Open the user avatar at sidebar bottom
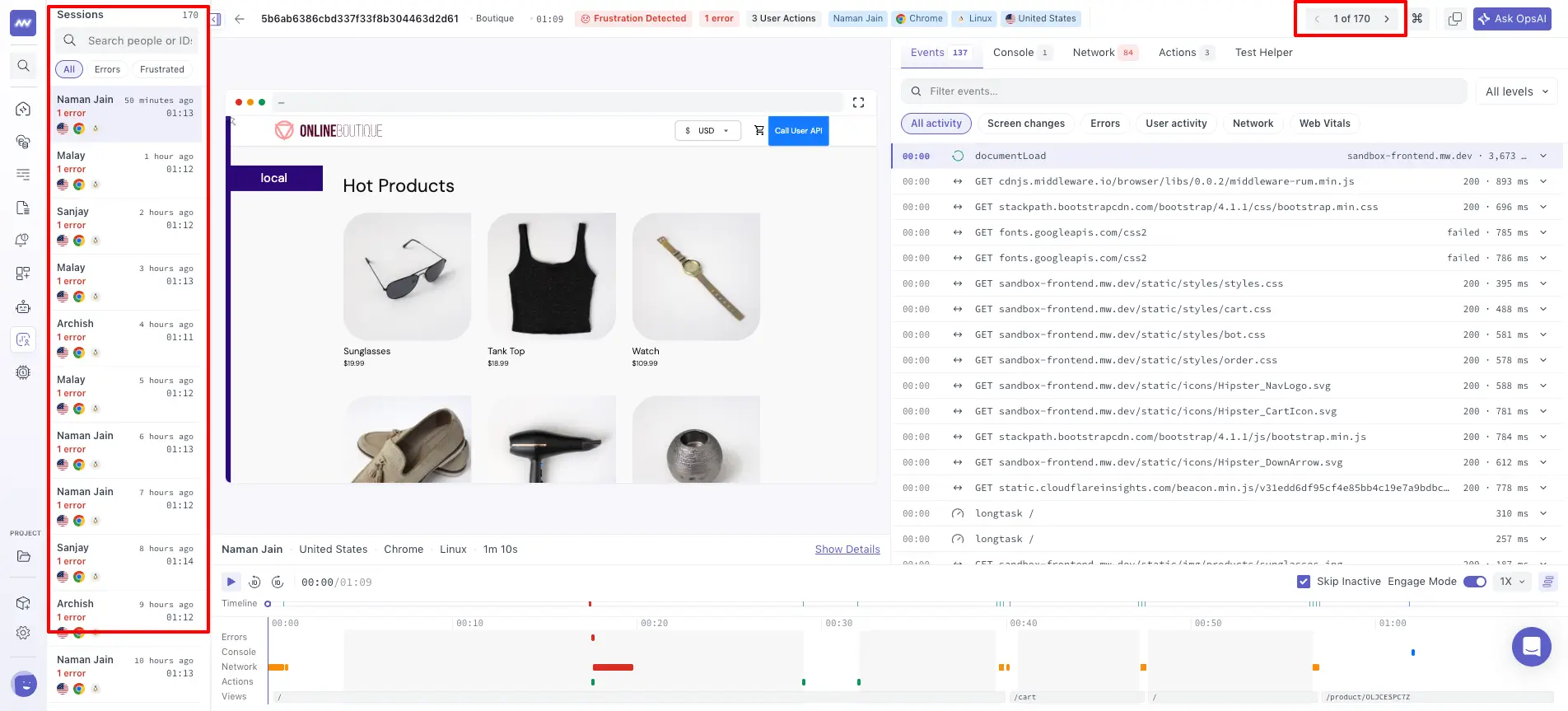Image resolution: width=1568 pixels, height=711 pixels. coord(25,684)
